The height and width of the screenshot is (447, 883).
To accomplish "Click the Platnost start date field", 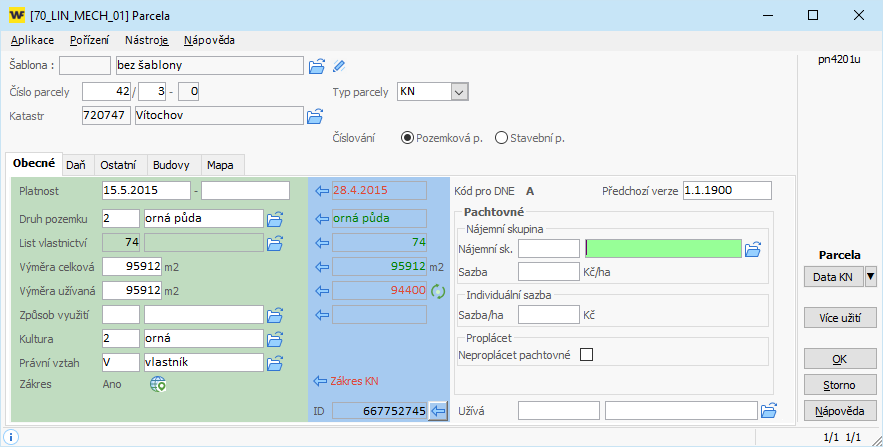I will (x=146, y=190).
